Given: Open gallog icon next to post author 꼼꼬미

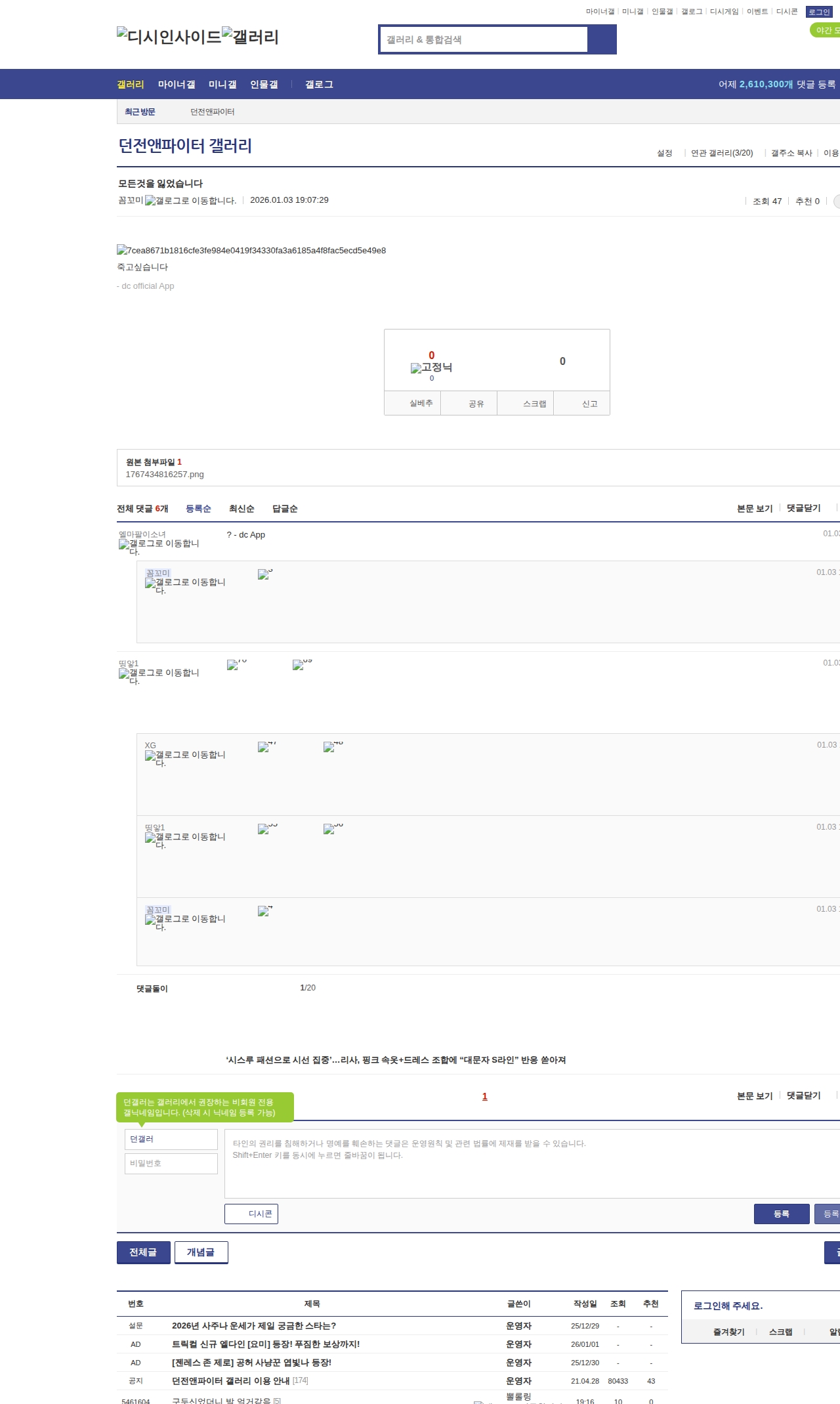Looking at the screenshot, I should [x=190, y=201].
